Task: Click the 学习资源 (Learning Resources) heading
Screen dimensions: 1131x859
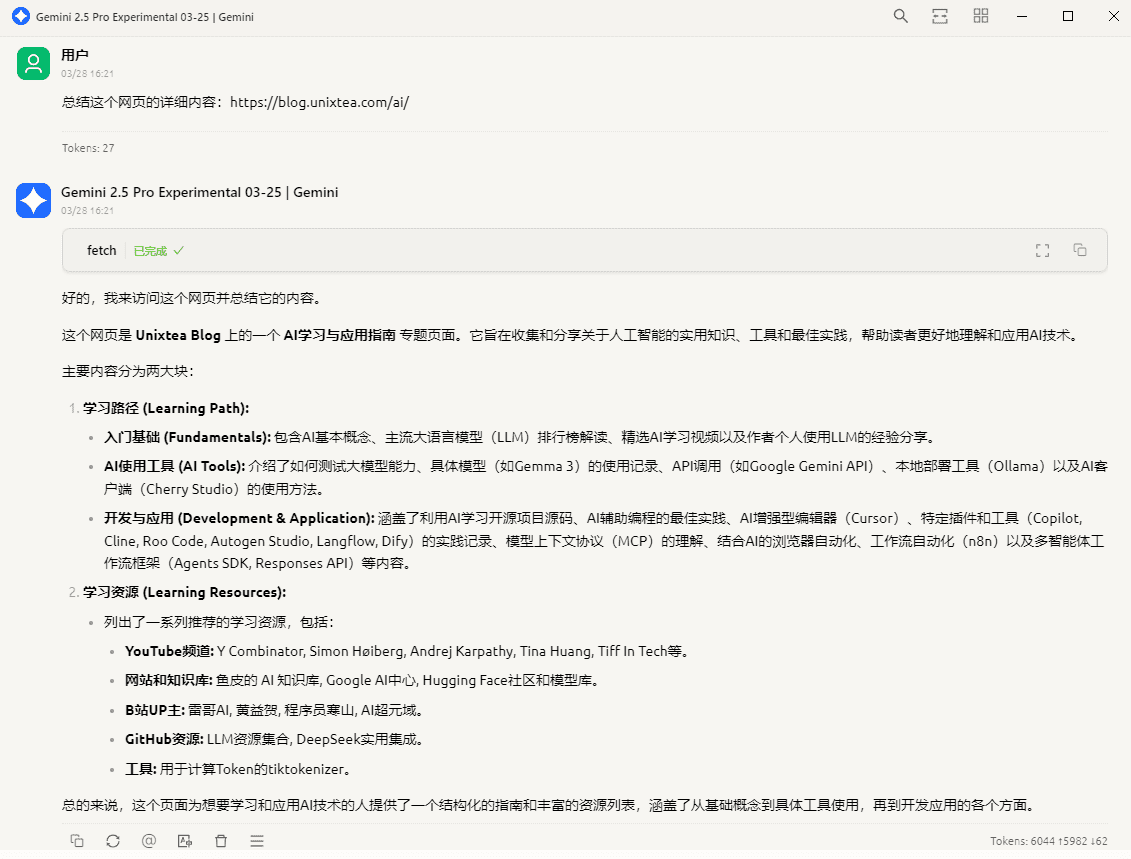Action: tap(185, 592)
